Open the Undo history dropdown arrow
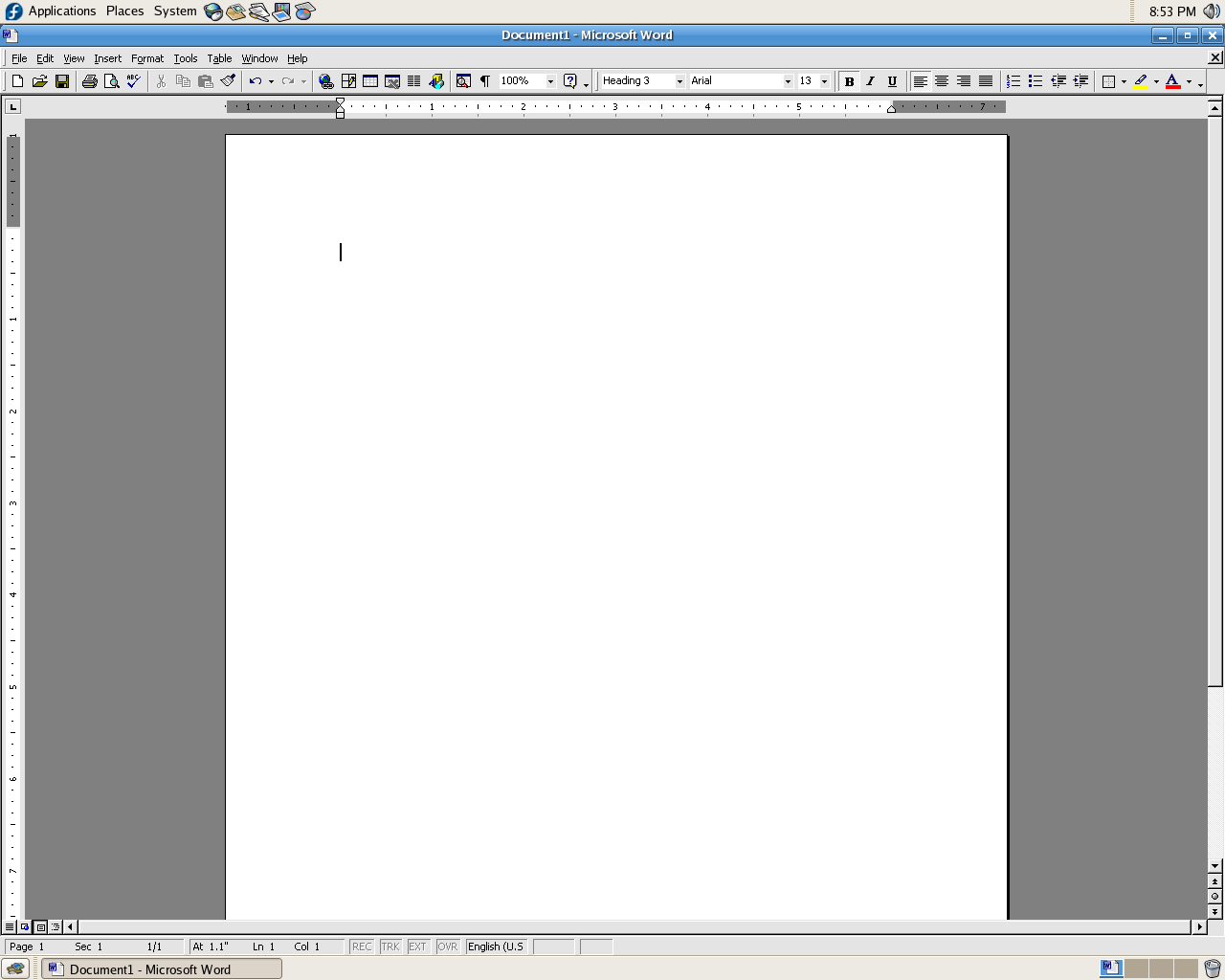 (x=271, y=81)
